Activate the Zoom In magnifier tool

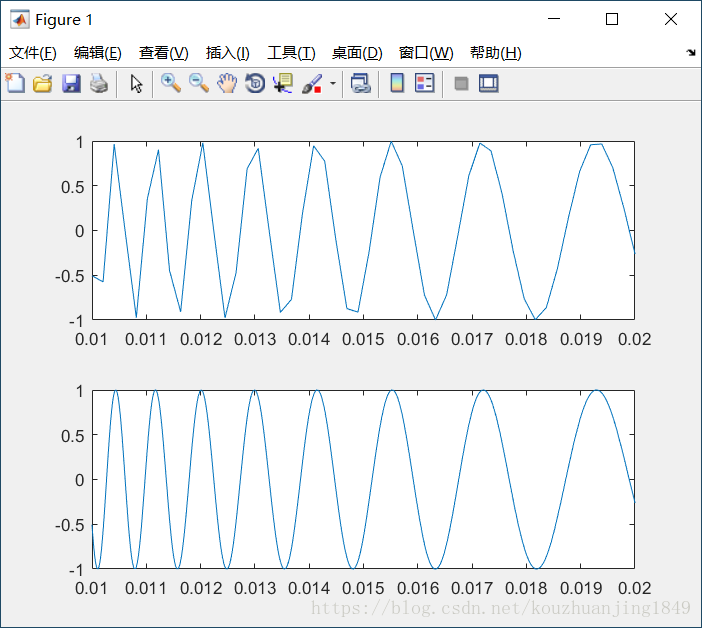pyautogui.click(x=171, y=84)
